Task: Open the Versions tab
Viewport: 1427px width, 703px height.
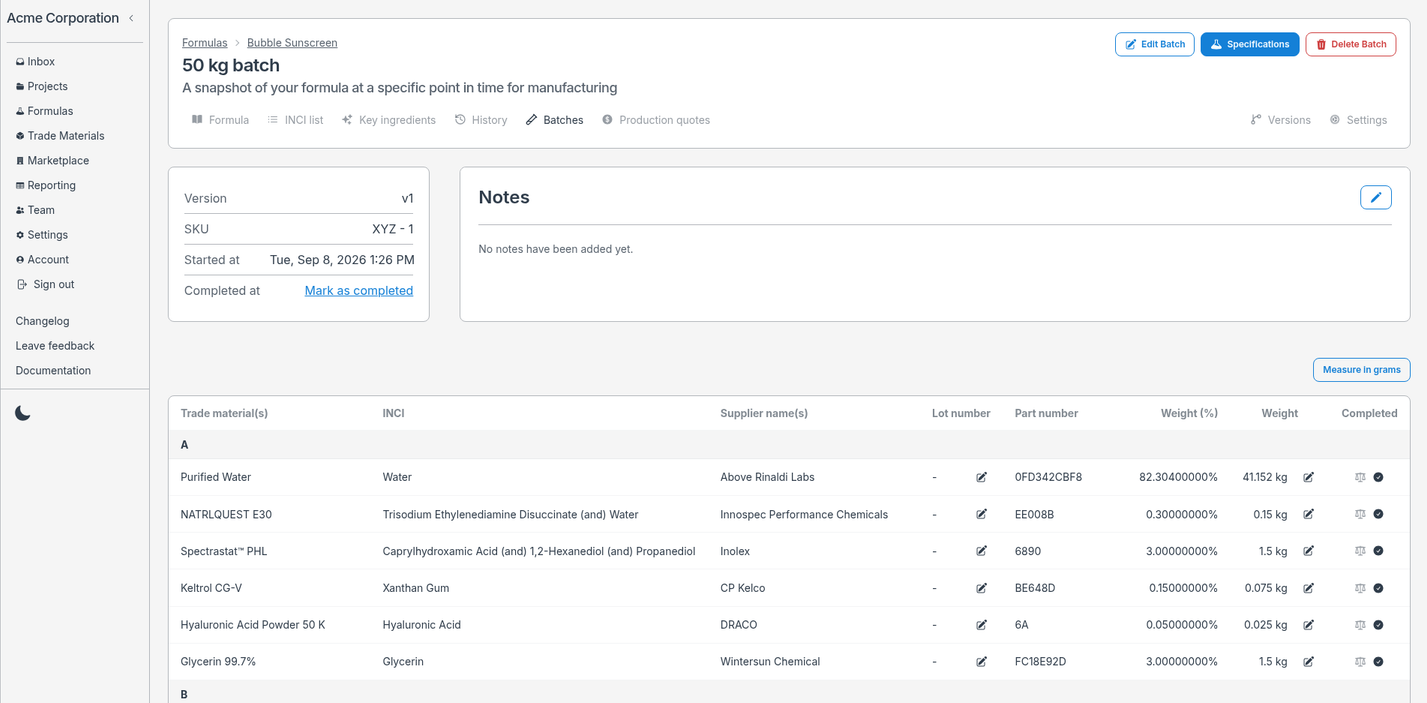Action: (x=1280, y=120)
